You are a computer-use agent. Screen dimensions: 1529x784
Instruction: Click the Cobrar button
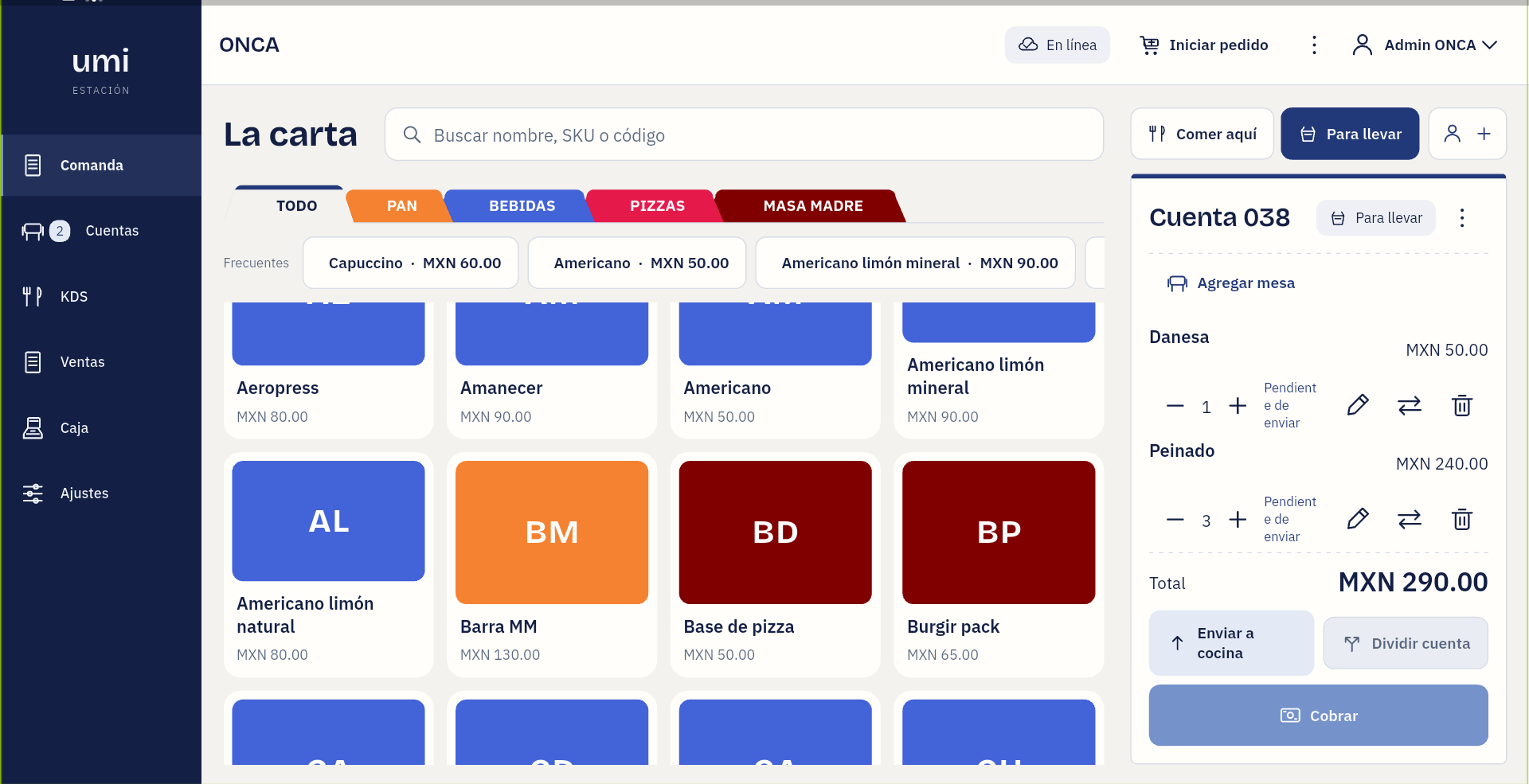(x=1319, y=716)
